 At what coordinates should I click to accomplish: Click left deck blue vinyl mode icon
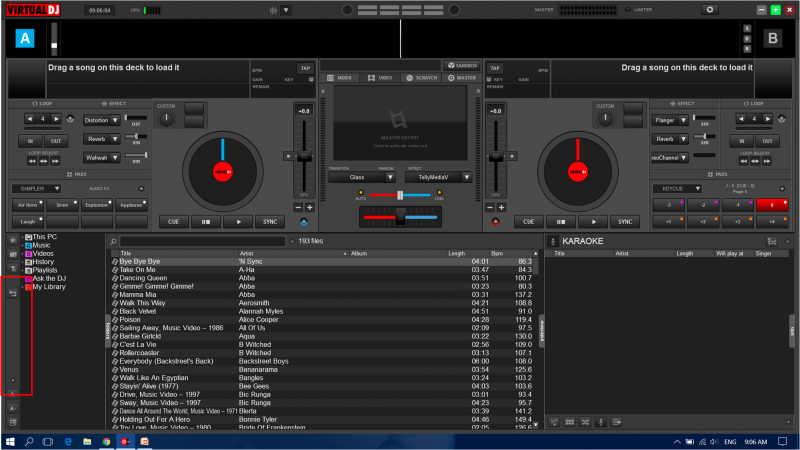(304, 222)
